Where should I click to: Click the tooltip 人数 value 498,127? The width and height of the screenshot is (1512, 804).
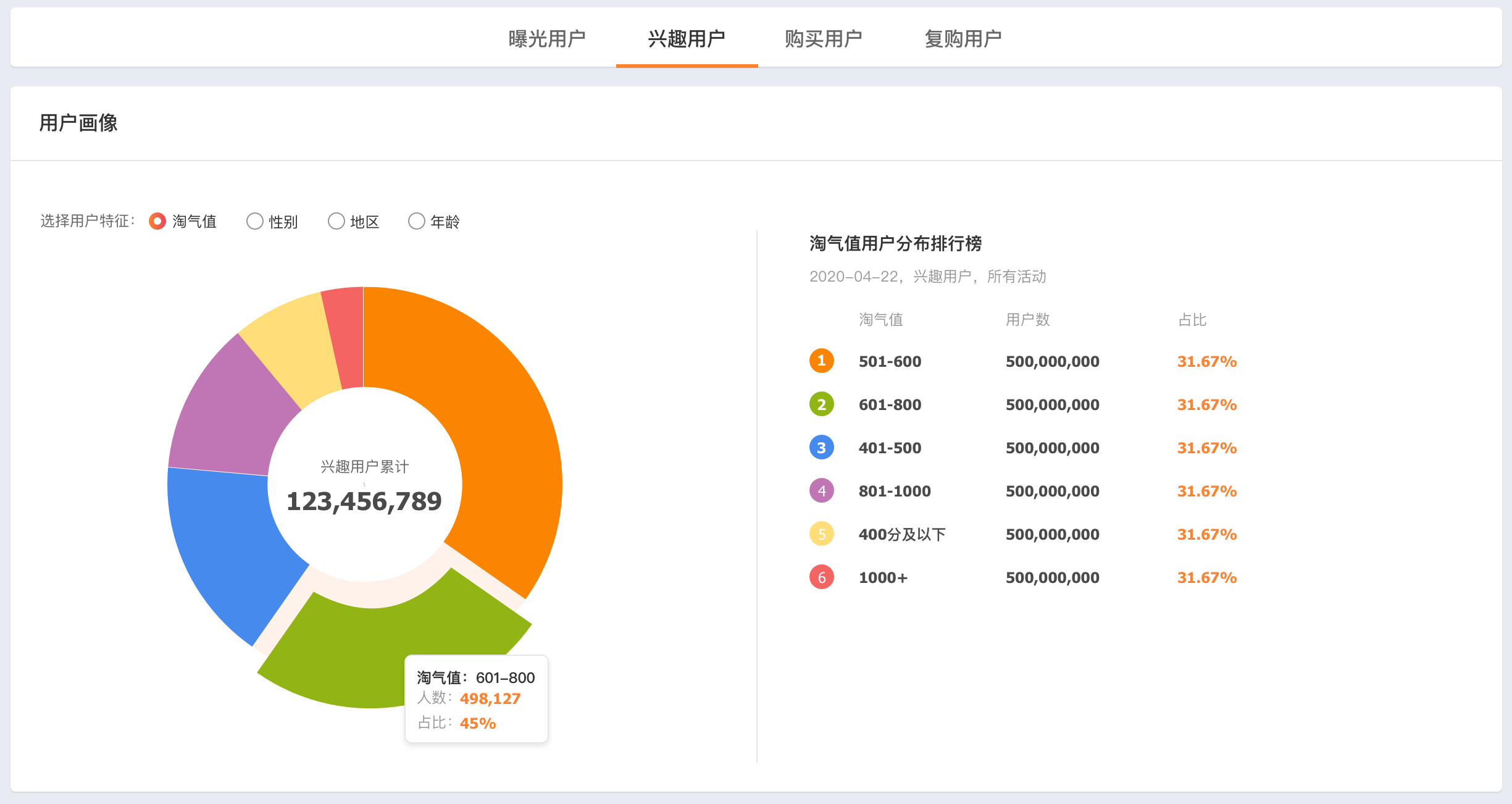pos(490,698)
